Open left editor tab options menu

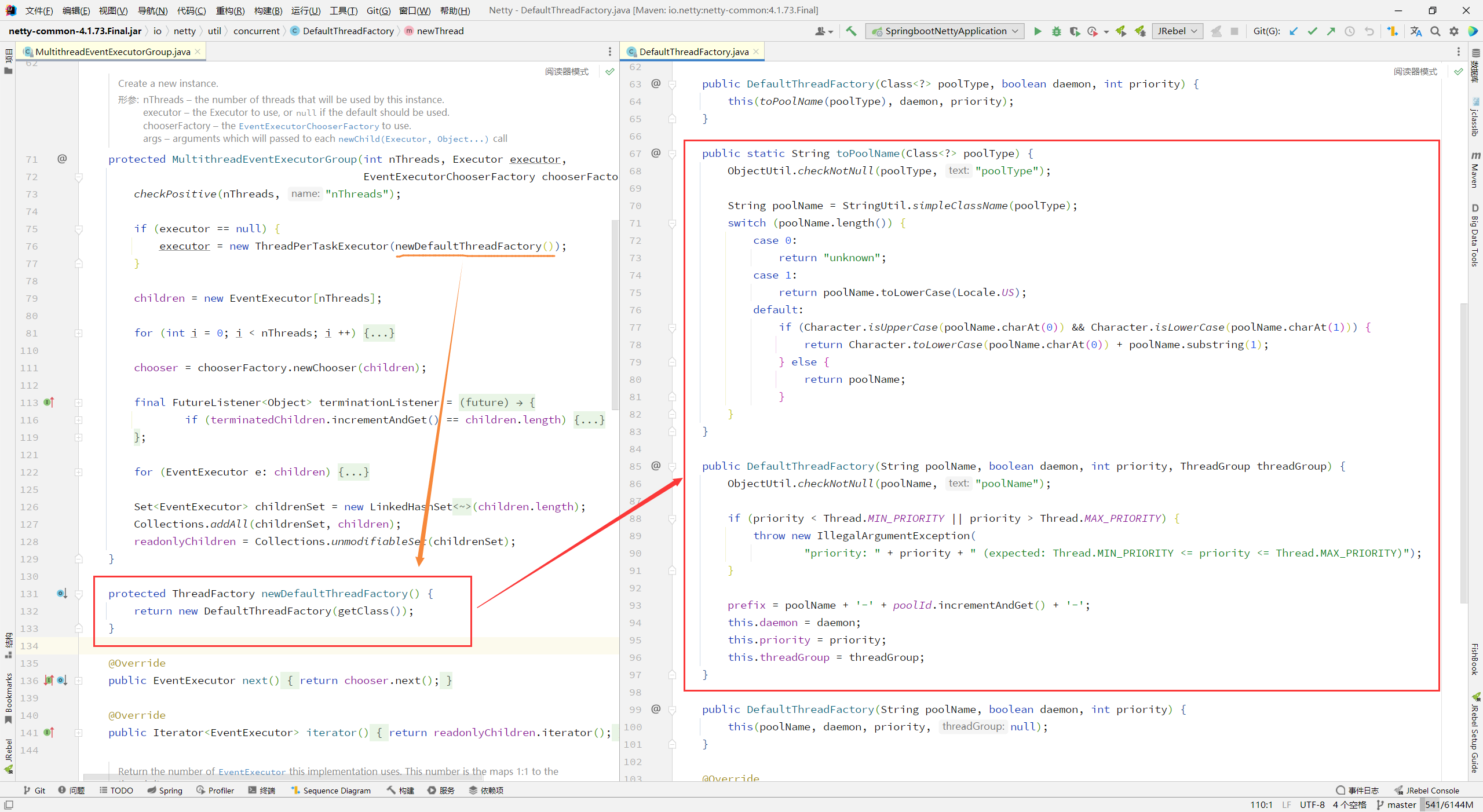click(x=609, y=52)
